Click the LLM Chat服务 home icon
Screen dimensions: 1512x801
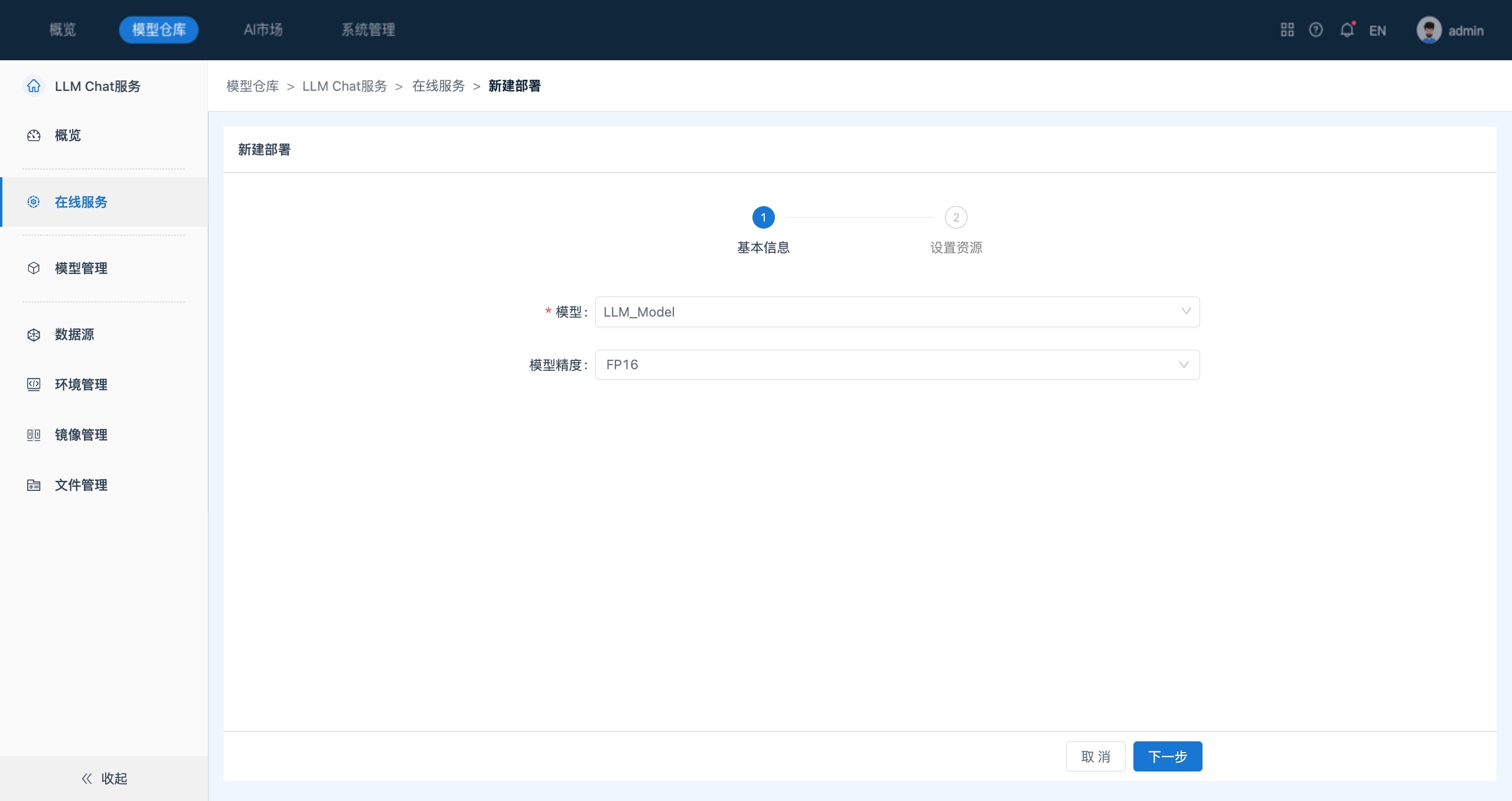34,86
